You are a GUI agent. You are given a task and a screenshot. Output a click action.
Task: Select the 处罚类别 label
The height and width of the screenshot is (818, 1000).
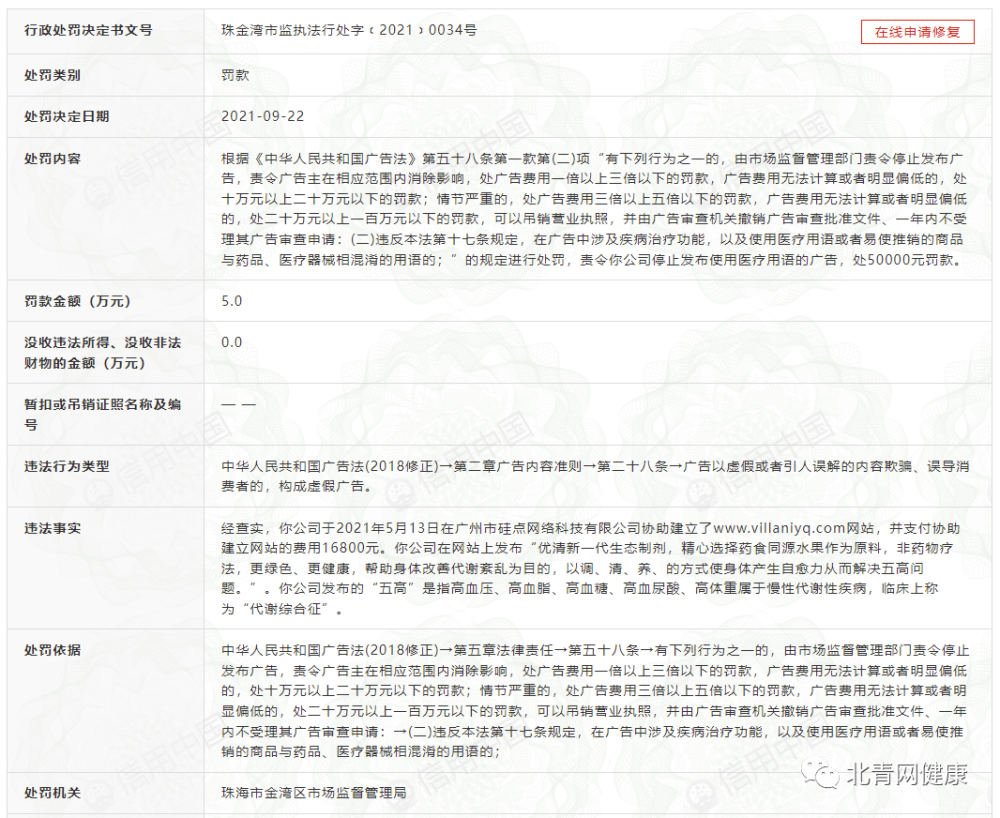tap(52, 75)
